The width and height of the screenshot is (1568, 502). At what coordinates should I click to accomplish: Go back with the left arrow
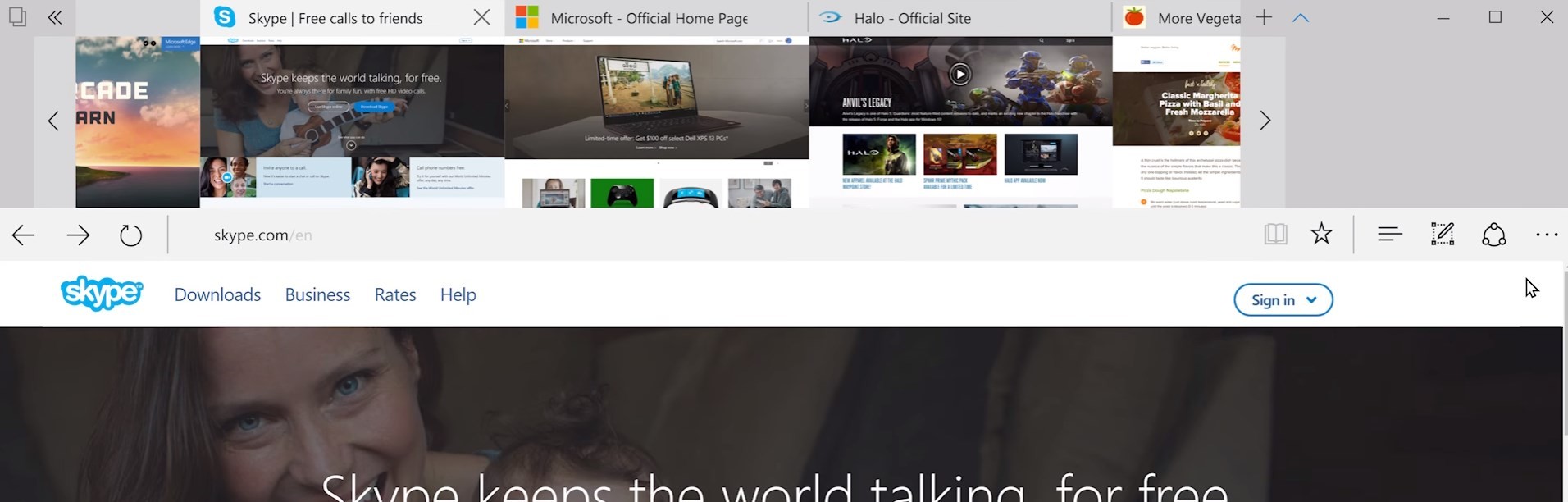(x=23, y=235)
